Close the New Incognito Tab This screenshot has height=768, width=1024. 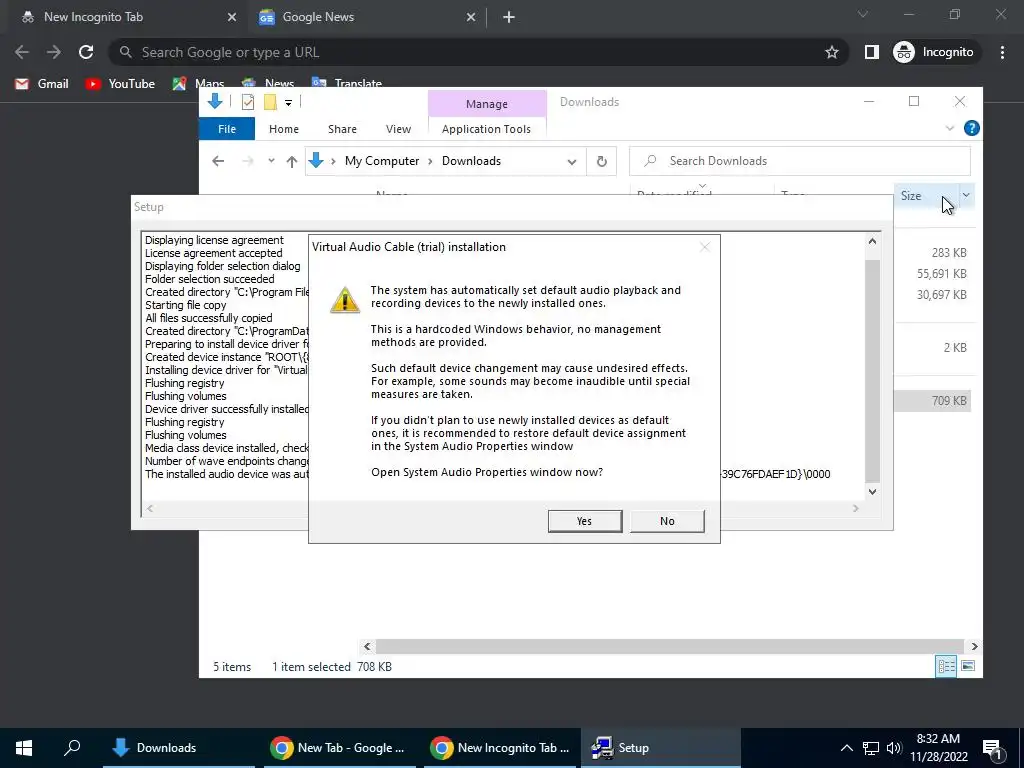tap(232, 17)
